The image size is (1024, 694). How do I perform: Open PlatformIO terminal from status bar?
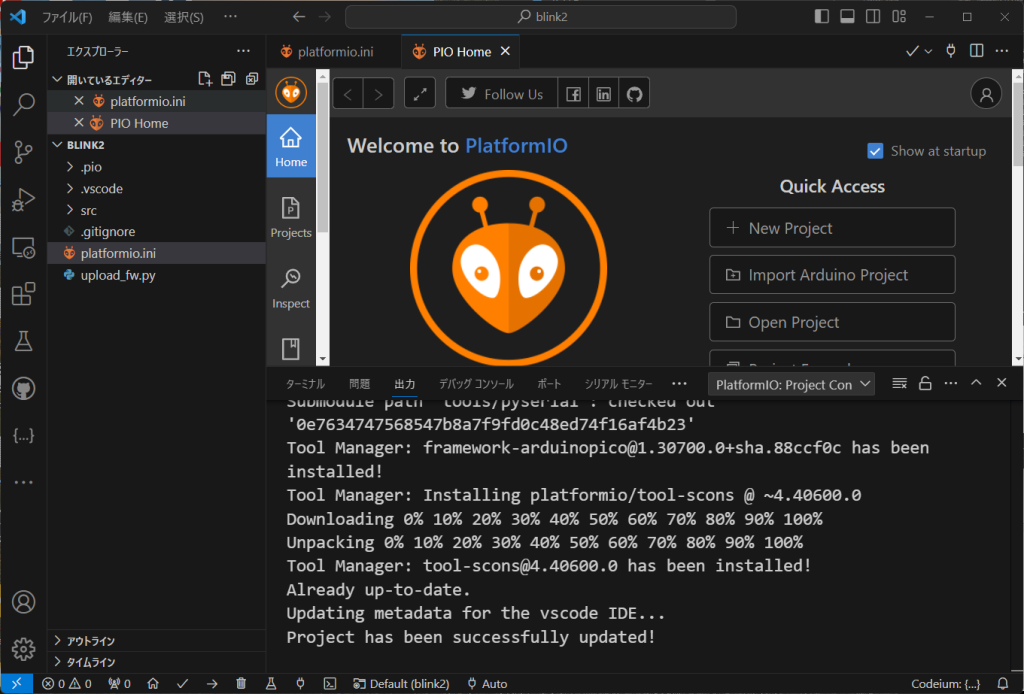[330, 684]
